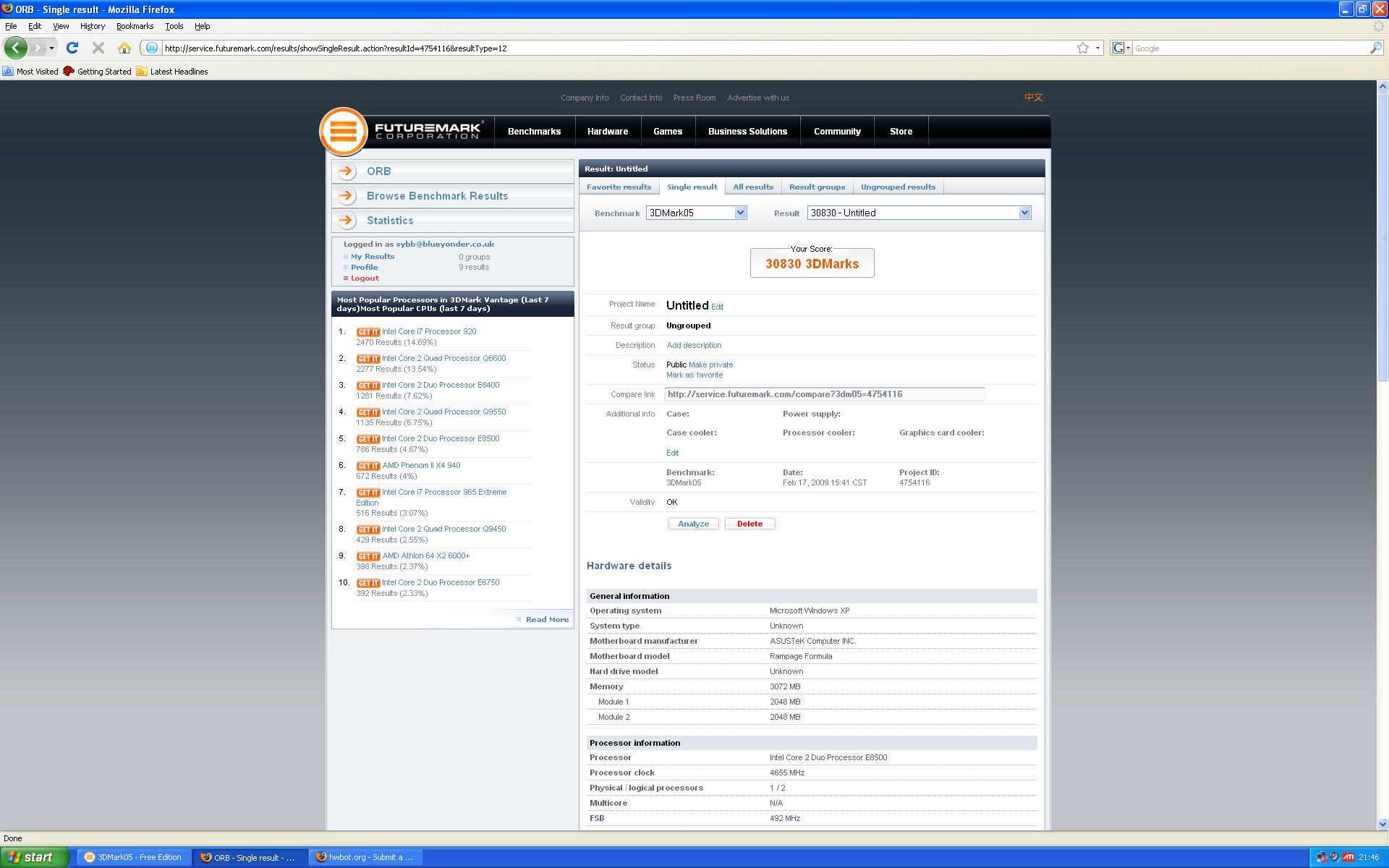This screenshot has height=868, width=1389.
Task: Click GET IT badge for Phenom II X4 940
Action: point(368,466)
